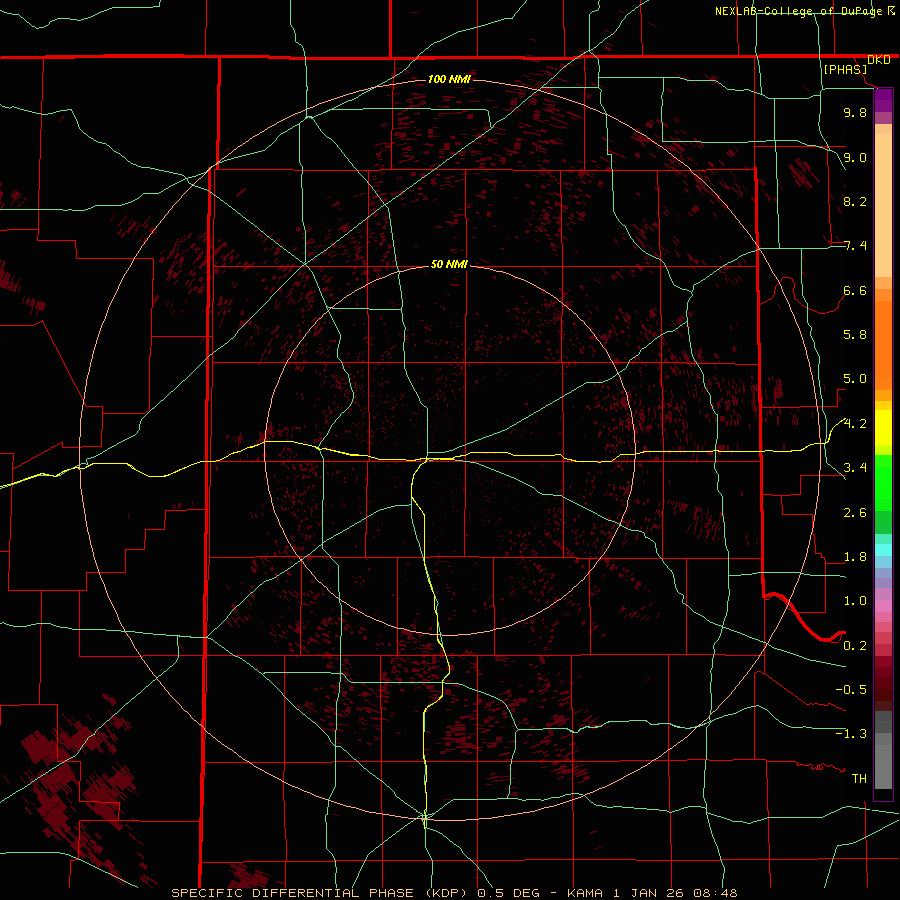Viewport: 900px width, 900px height.
Task: Click the "DKD" label above the color bar
Action: point(878,60)
